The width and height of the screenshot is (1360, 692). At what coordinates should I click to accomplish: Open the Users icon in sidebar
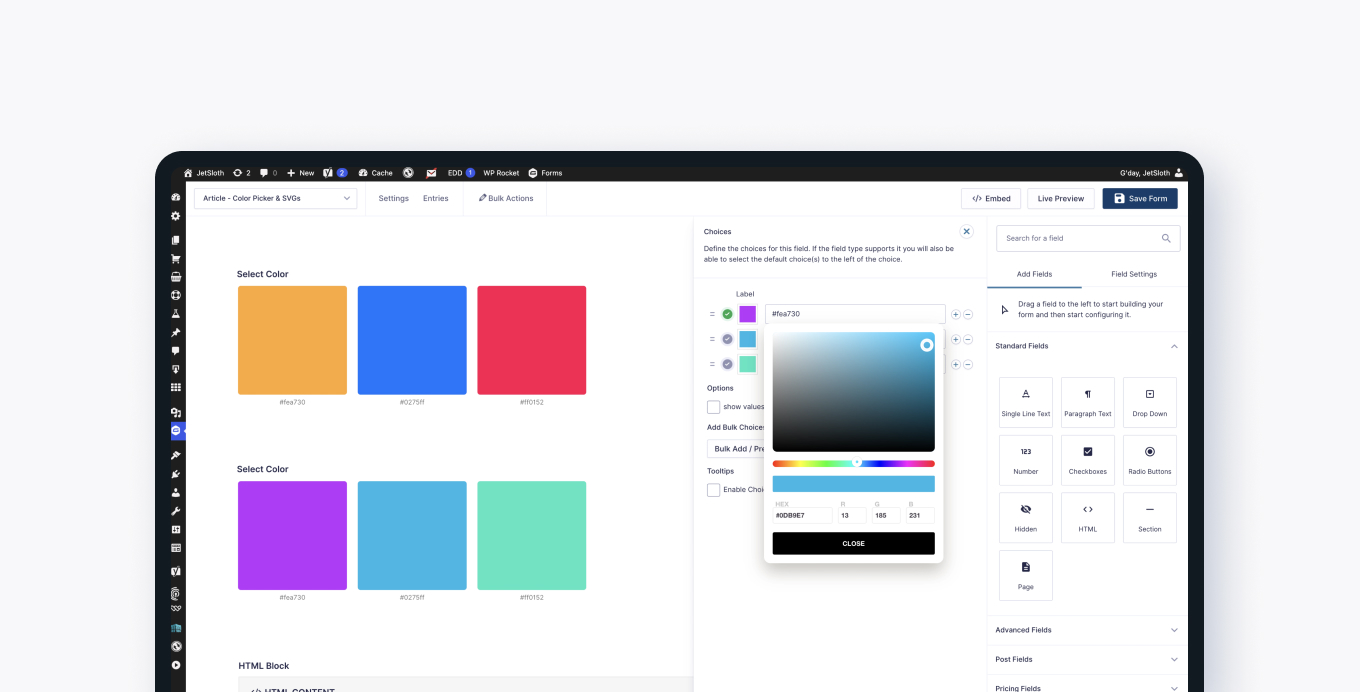176,492
